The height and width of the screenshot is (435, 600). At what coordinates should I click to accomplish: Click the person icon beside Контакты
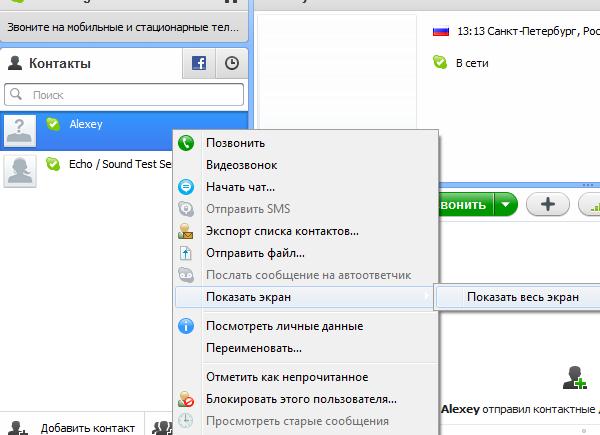15,63
